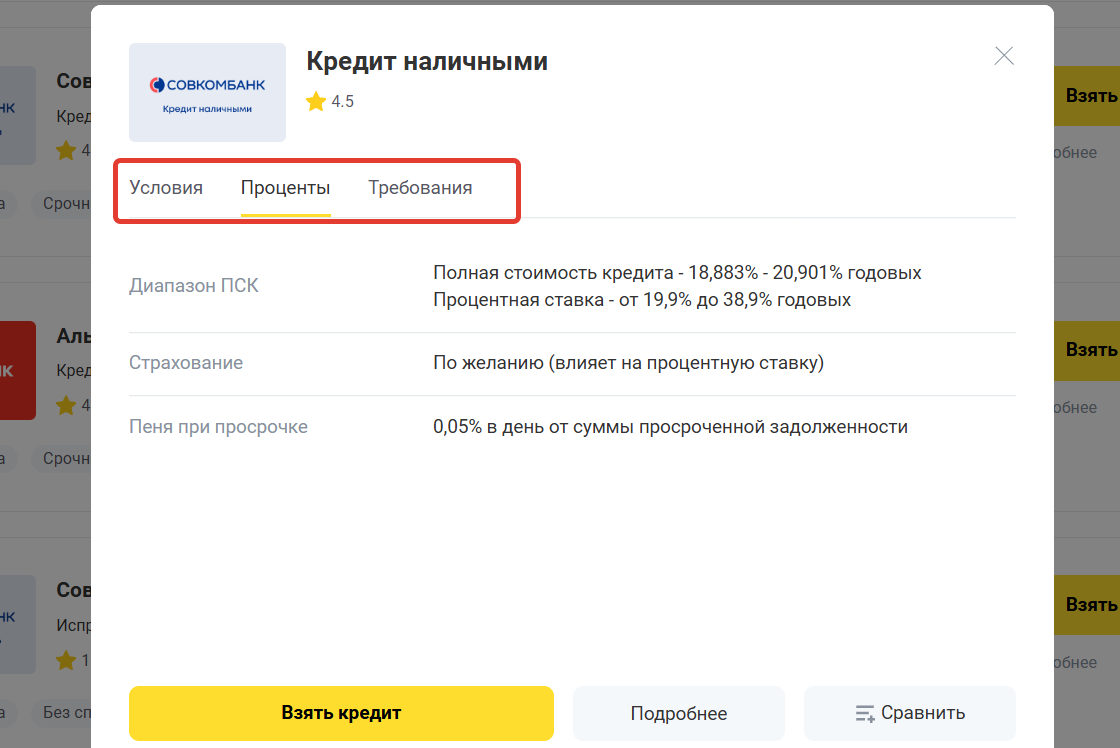Image resolution: width=1120 pixels, height=748 pixels.
Task: Click the Пеня при просрочке label
Action: [x=219, y=427]
